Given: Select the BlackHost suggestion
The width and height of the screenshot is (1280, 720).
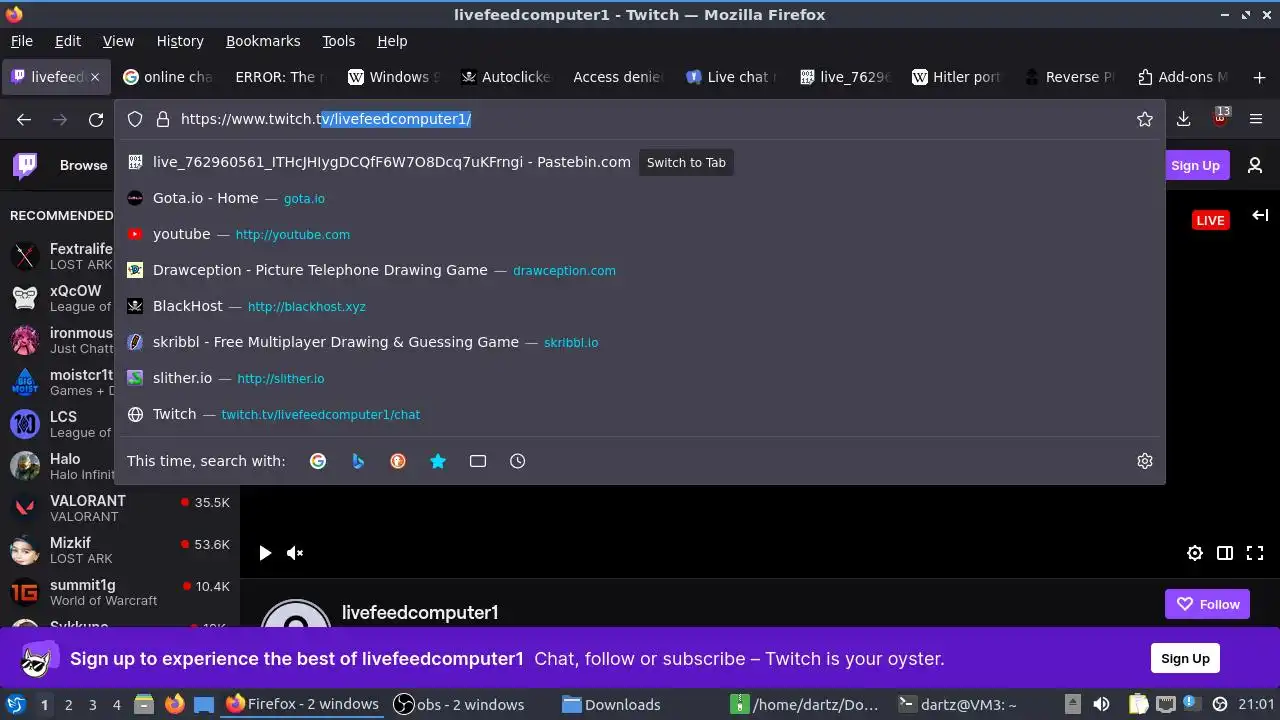Looking at the screenshot, I should coord(640,306).
